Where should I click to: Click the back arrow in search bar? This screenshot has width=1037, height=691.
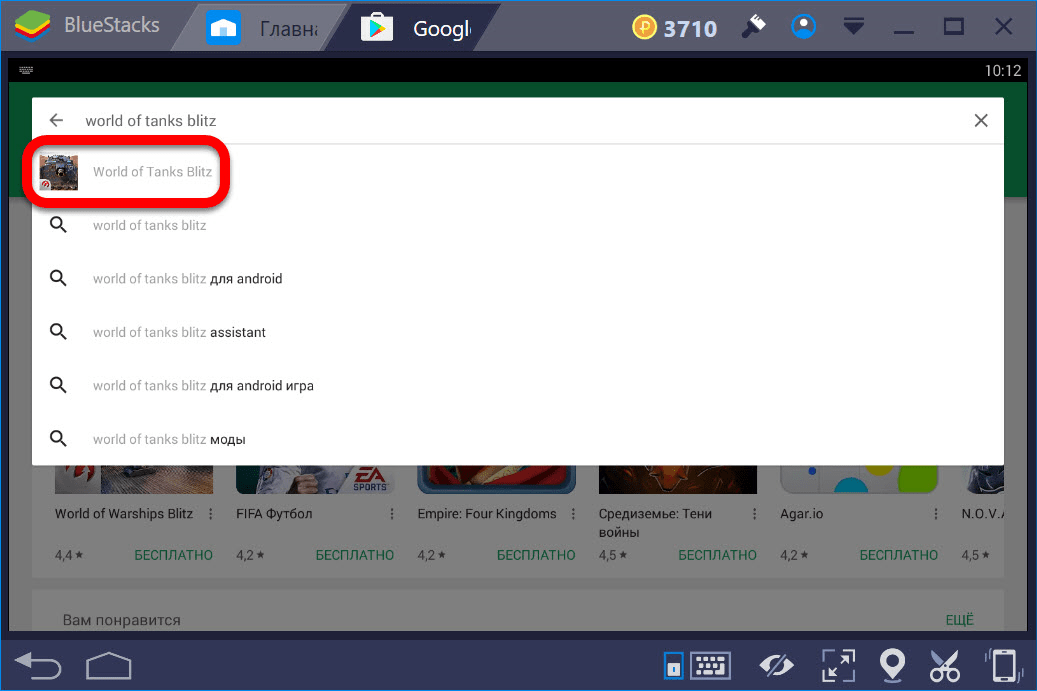(57, 120)
